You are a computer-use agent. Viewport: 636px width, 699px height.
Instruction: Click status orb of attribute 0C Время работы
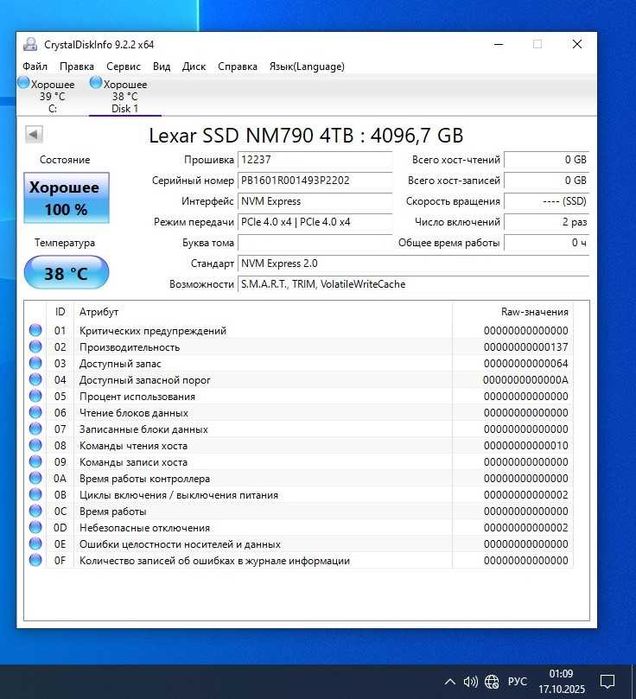(x=35, y=511)
